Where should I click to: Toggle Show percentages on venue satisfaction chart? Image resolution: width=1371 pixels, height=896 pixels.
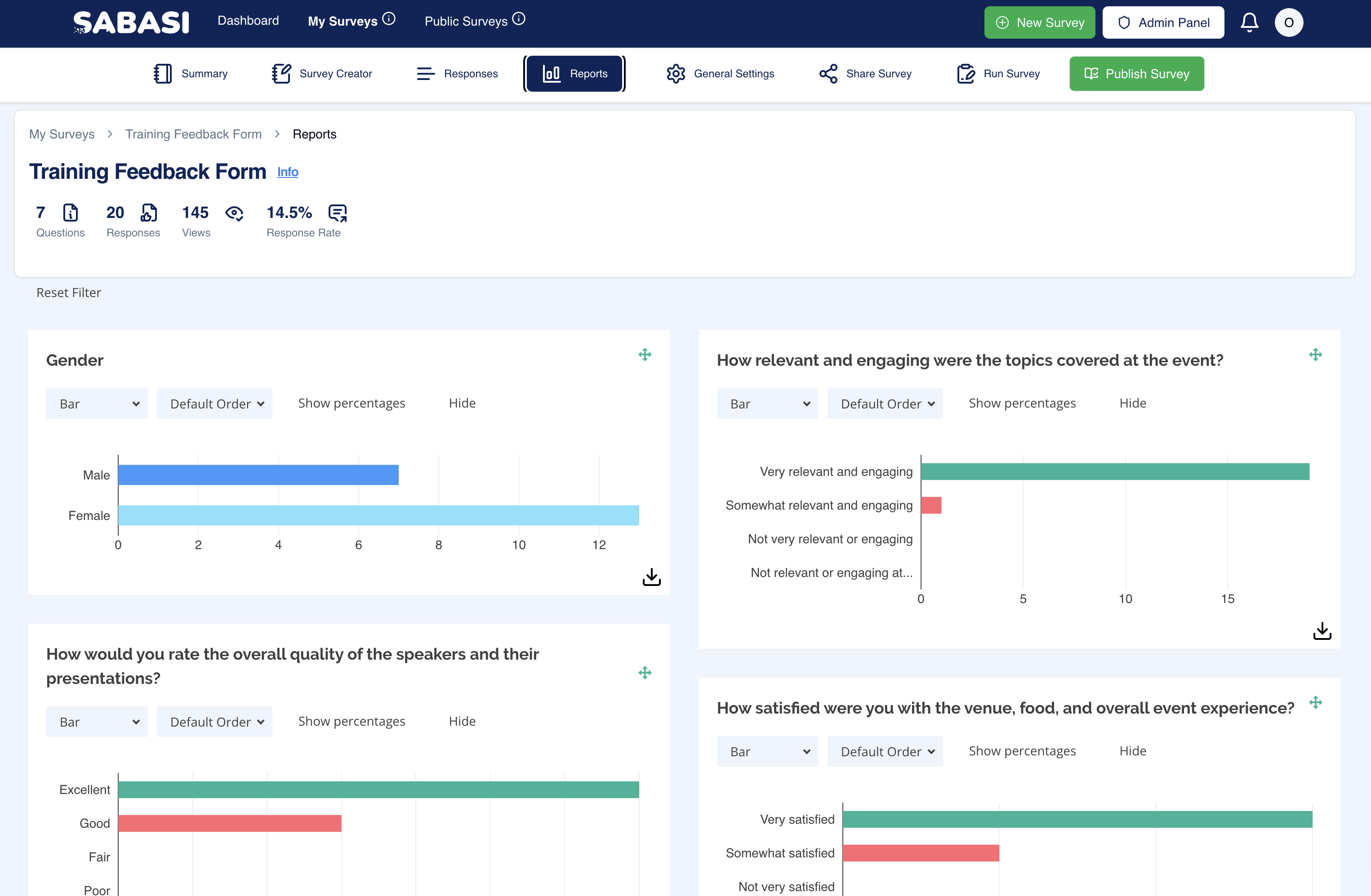1022,751
